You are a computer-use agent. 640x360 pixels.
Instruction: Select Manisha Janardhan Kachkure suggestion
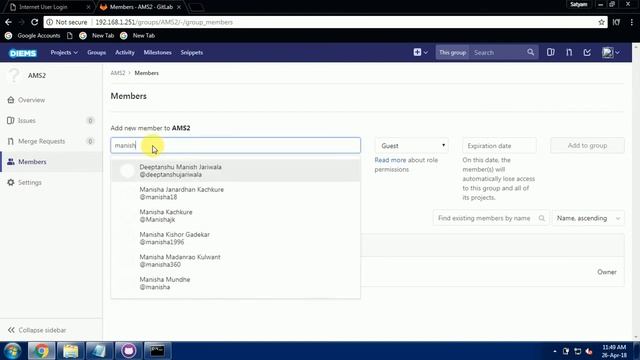point(236,193)
